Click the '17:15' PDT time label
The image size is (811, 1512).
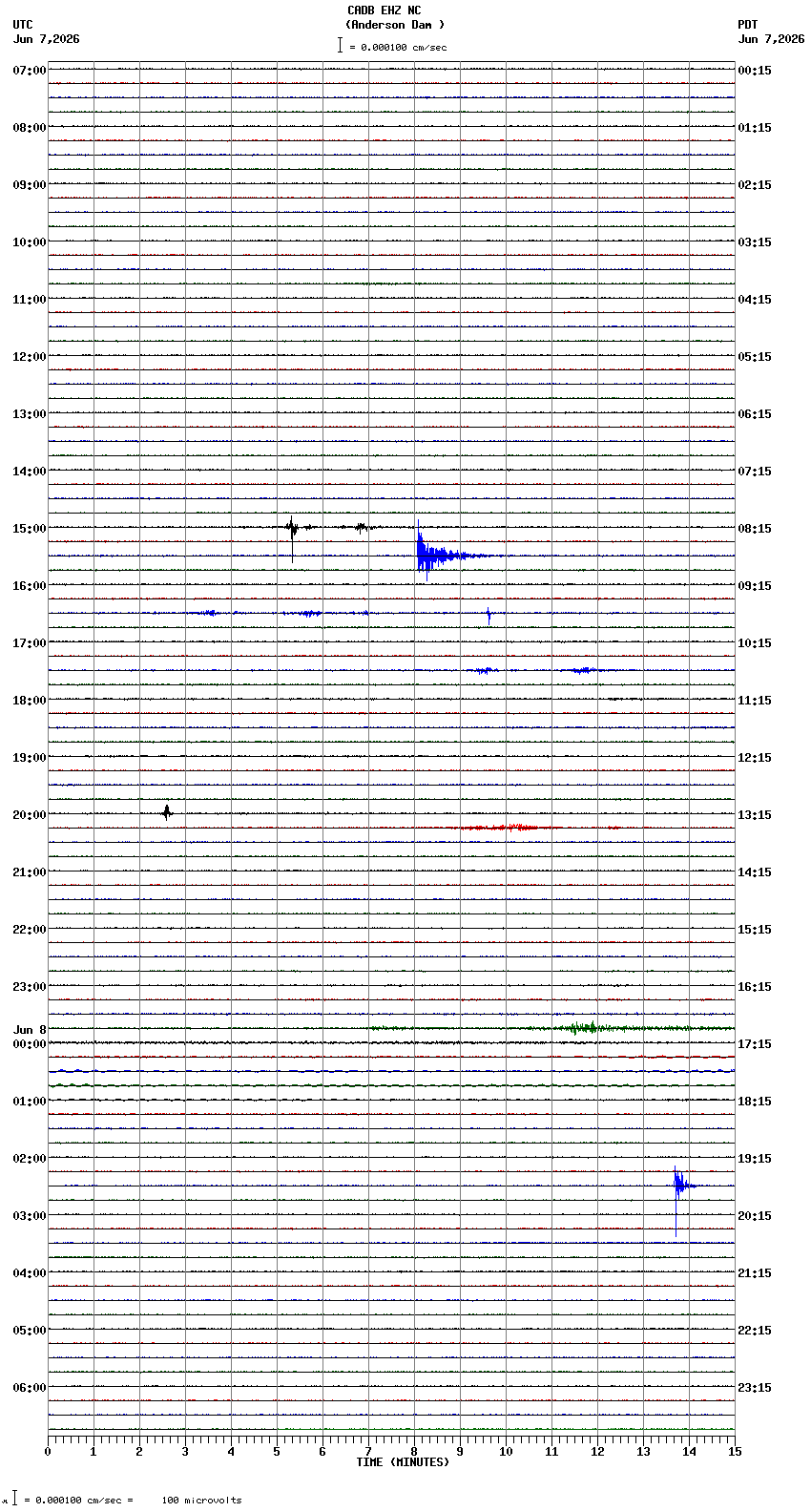click(755, 1044)
